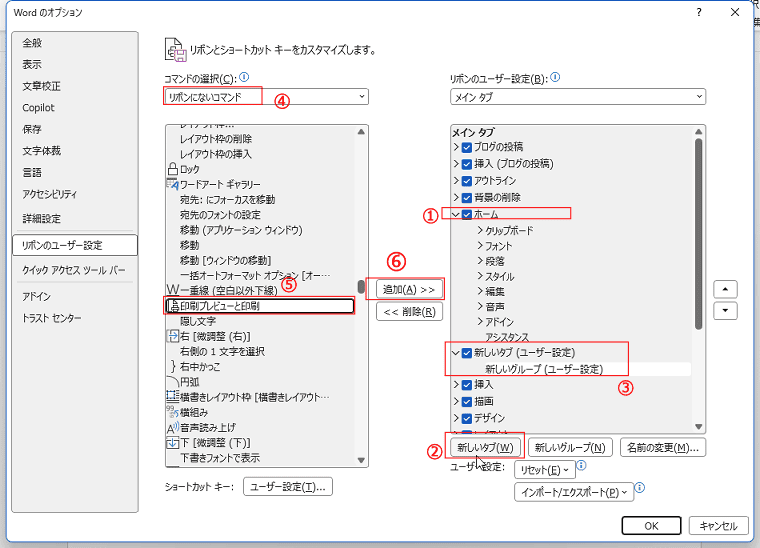The height and width of the screenshot is (548, 760).
Task: Open the コマンドの選択 dropdown
Action: pos(266,97)
